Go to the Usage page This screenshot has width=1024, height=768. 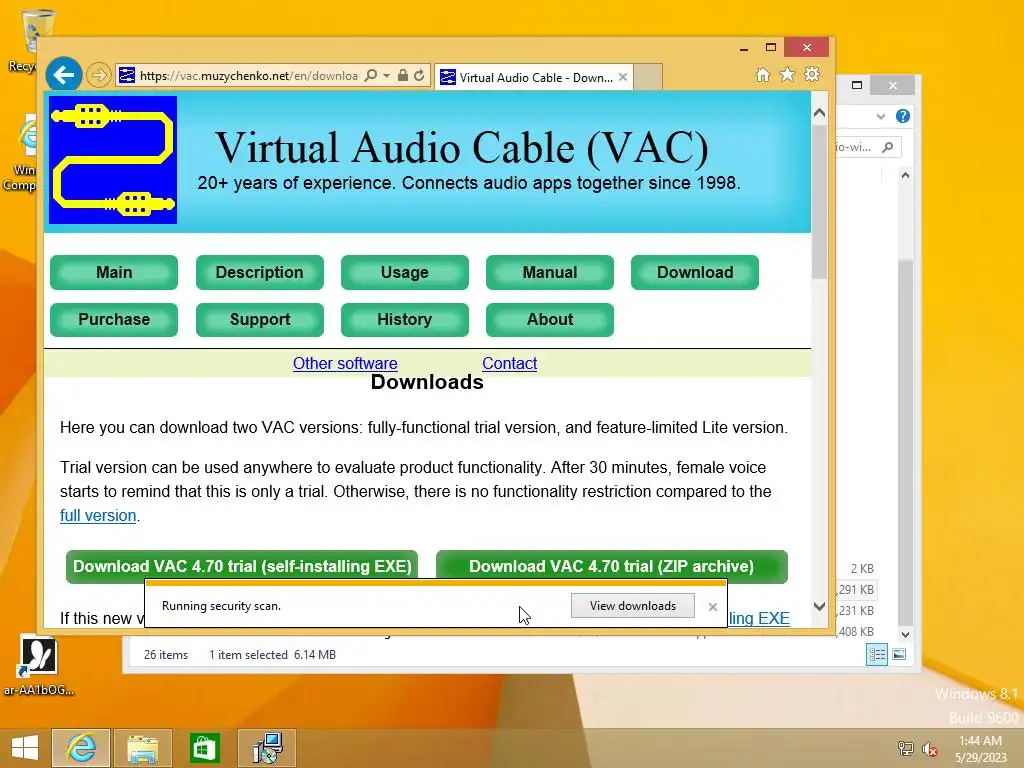click(404, 272)
